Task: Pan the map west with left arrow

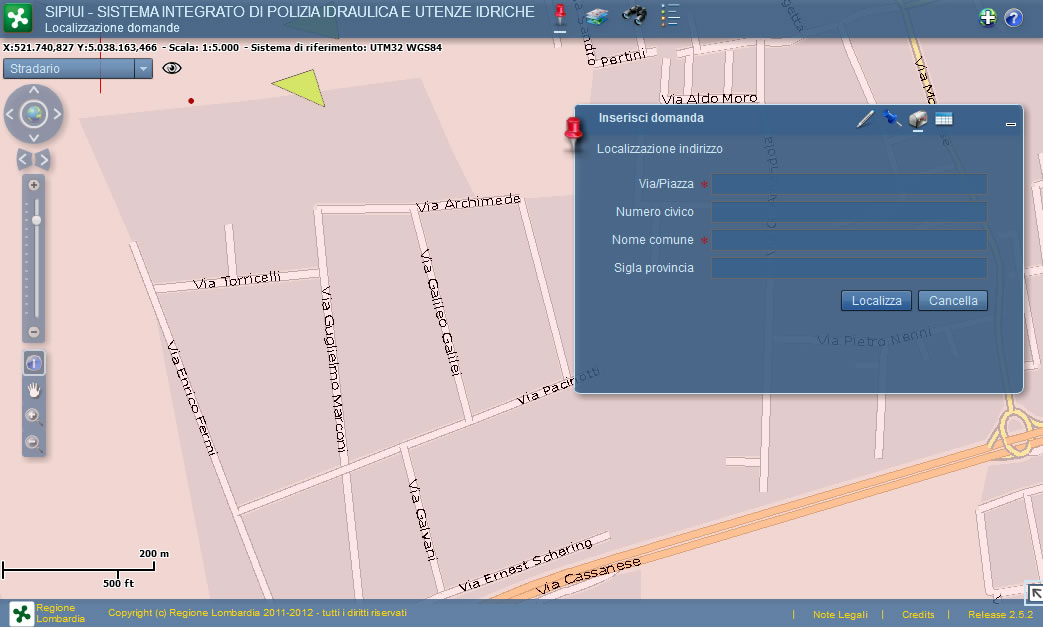Action: pos(10,114)
